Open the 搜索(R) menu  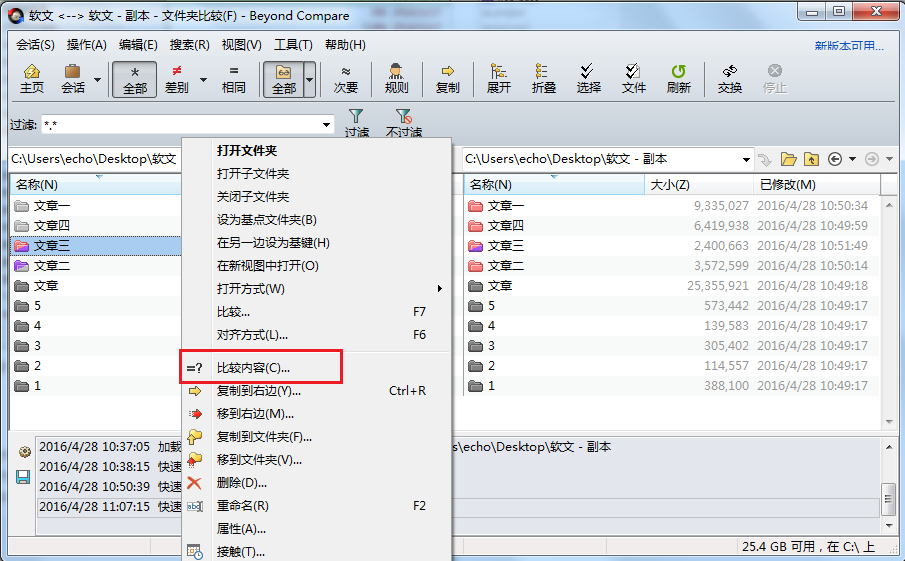pyautogui.click(x=189, y=45)
